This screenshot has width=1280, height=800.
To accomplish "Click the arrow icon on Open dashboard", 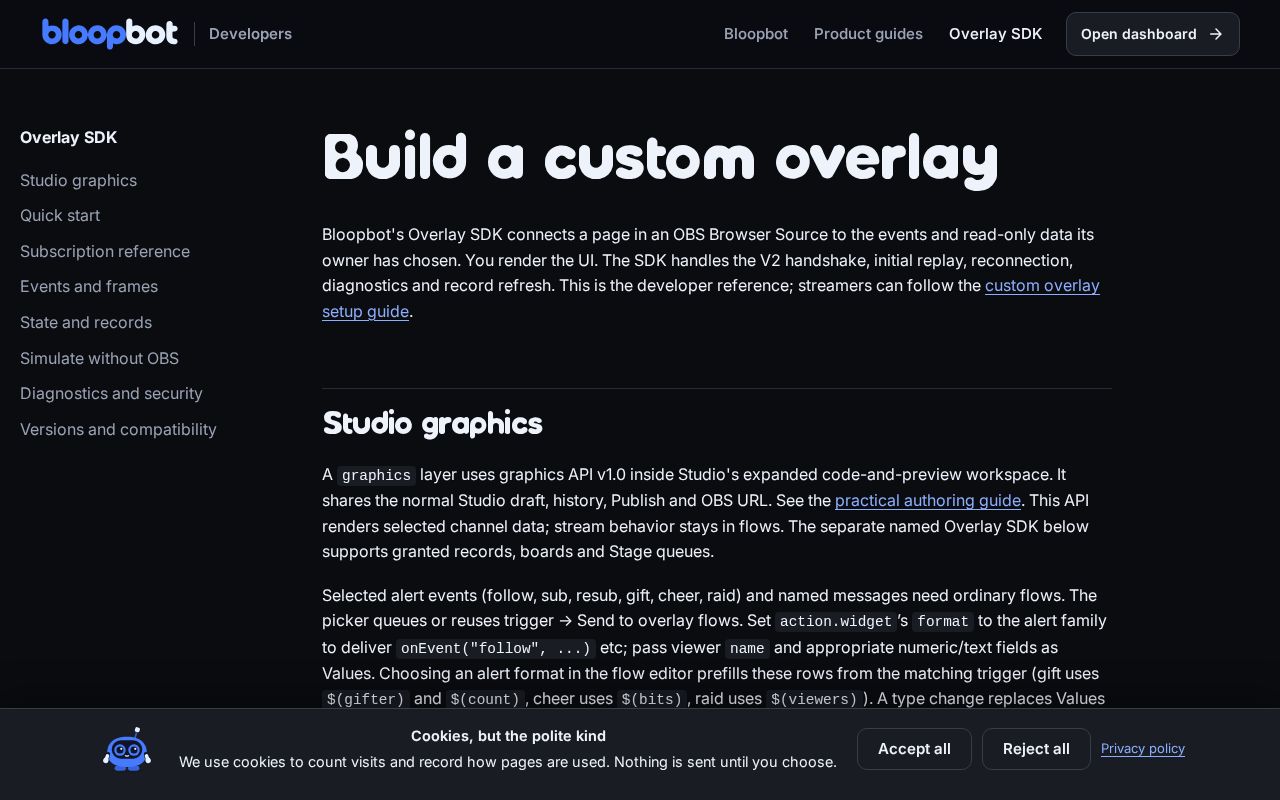I will [x=1216, y=34].
